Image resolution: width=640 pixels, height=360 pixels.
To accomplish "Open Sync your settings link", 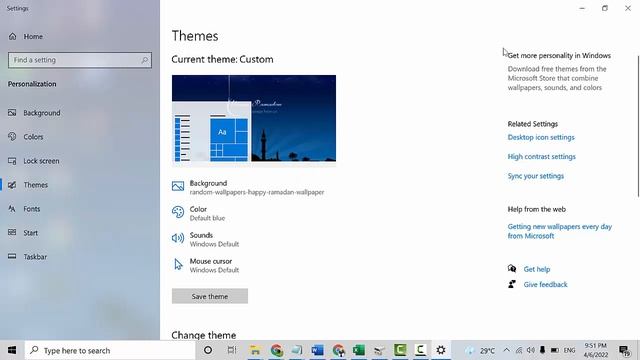I will (536, 176).
